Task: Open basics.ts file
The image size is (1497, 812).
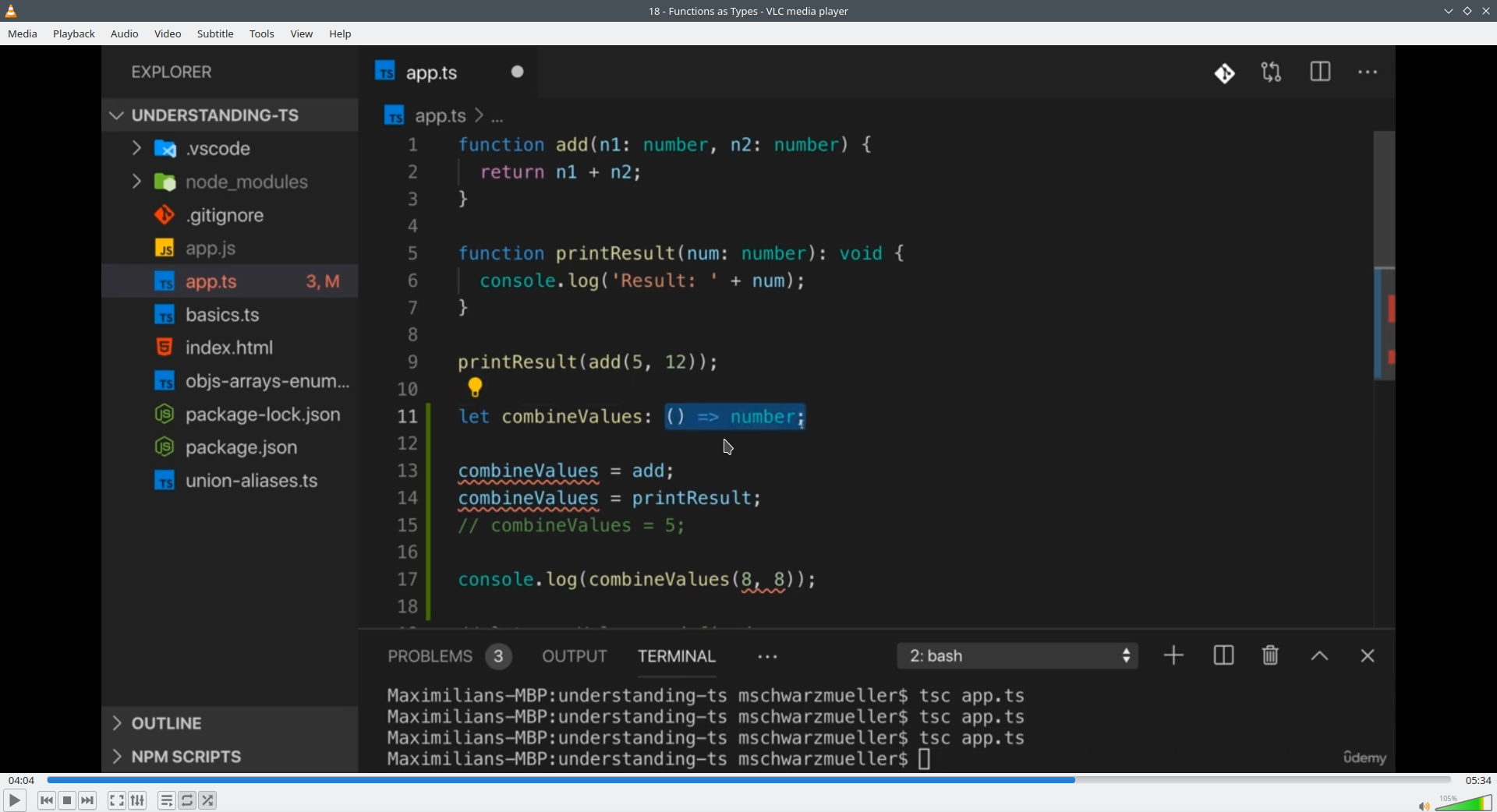Action: coord(230,315)
